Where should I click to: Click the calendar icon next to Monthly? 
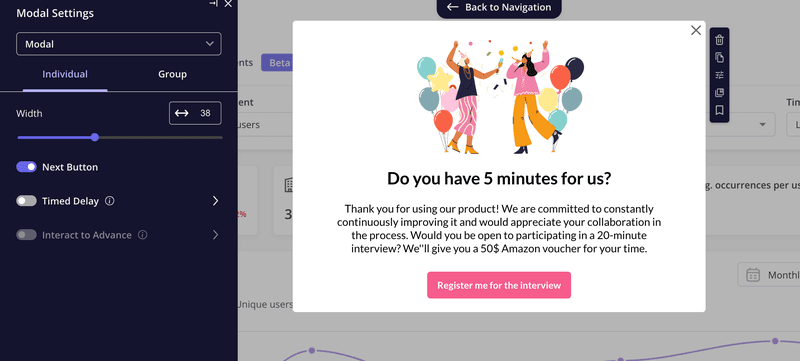753,275
